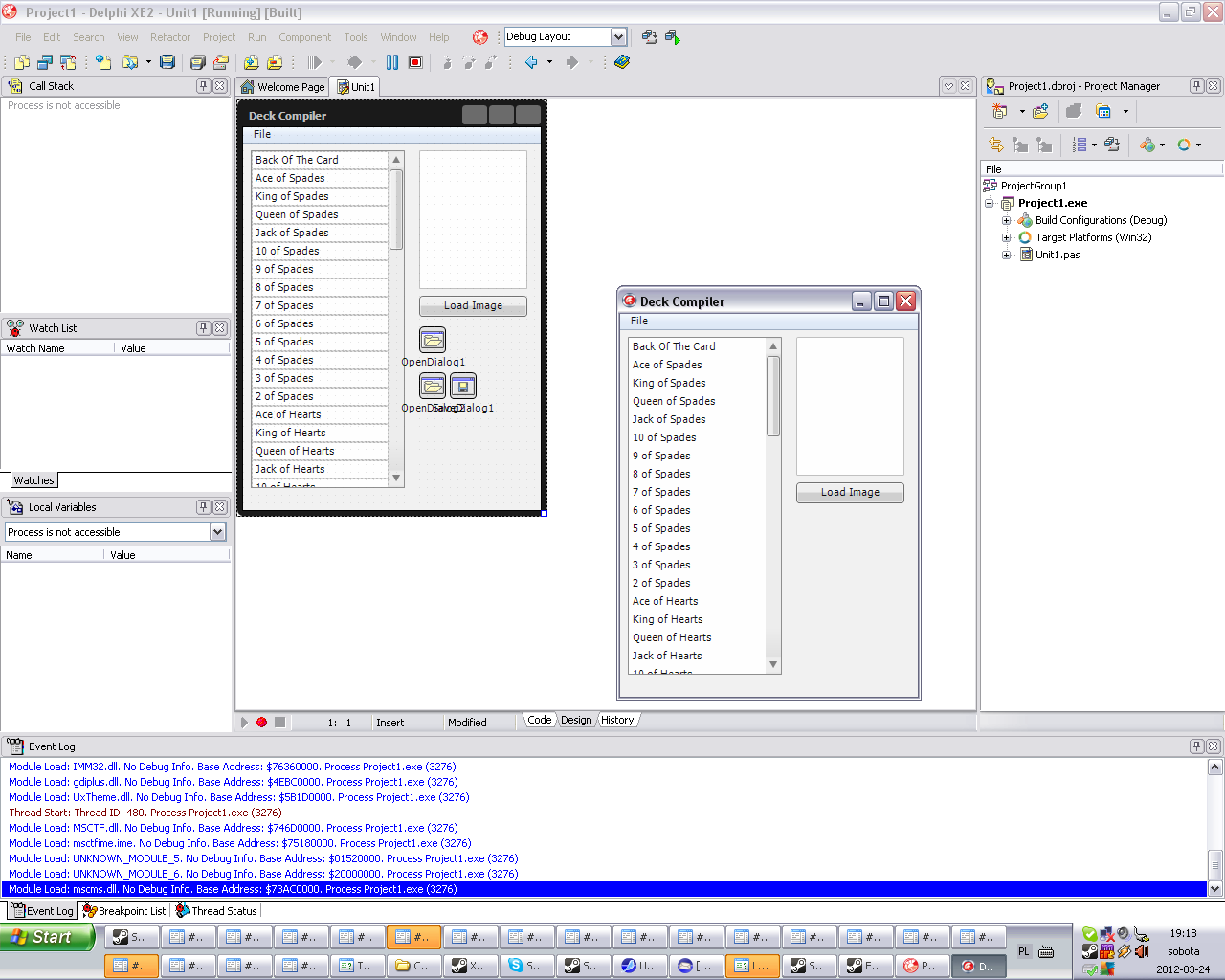The image size is (1225, 980).
Task: Click the OpenDialog1 component icon on form
Action: coord(433,340)
